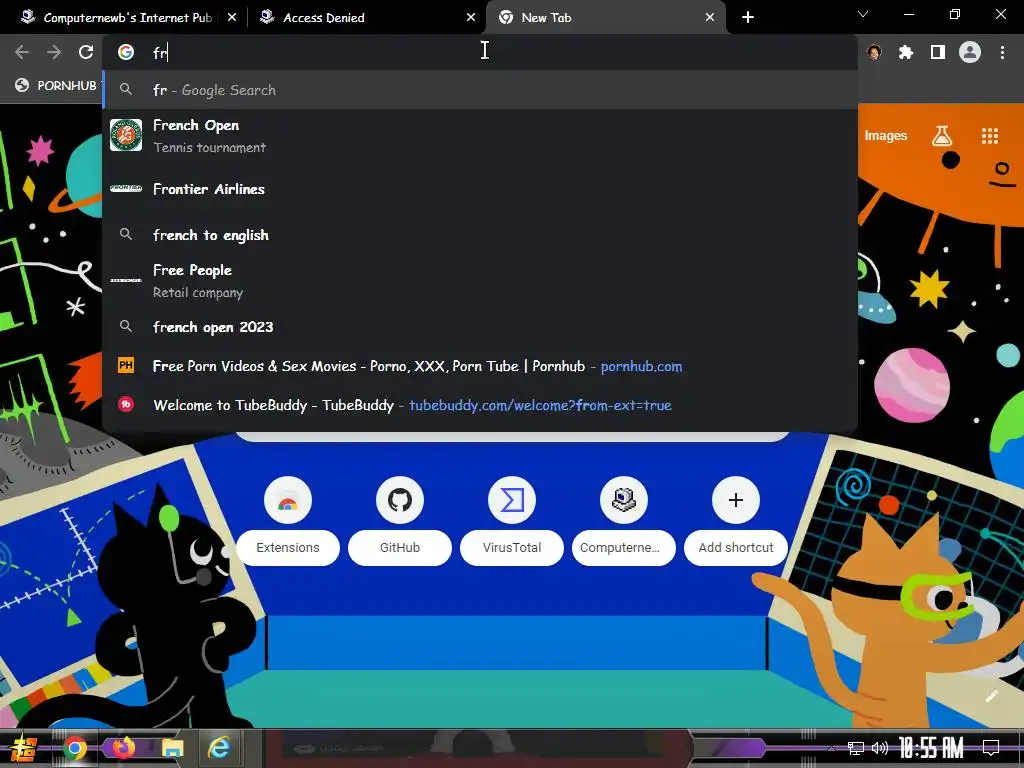Choose Free People retail company suggestion
The image size is (1024, 768).
[x=480, y=281]
